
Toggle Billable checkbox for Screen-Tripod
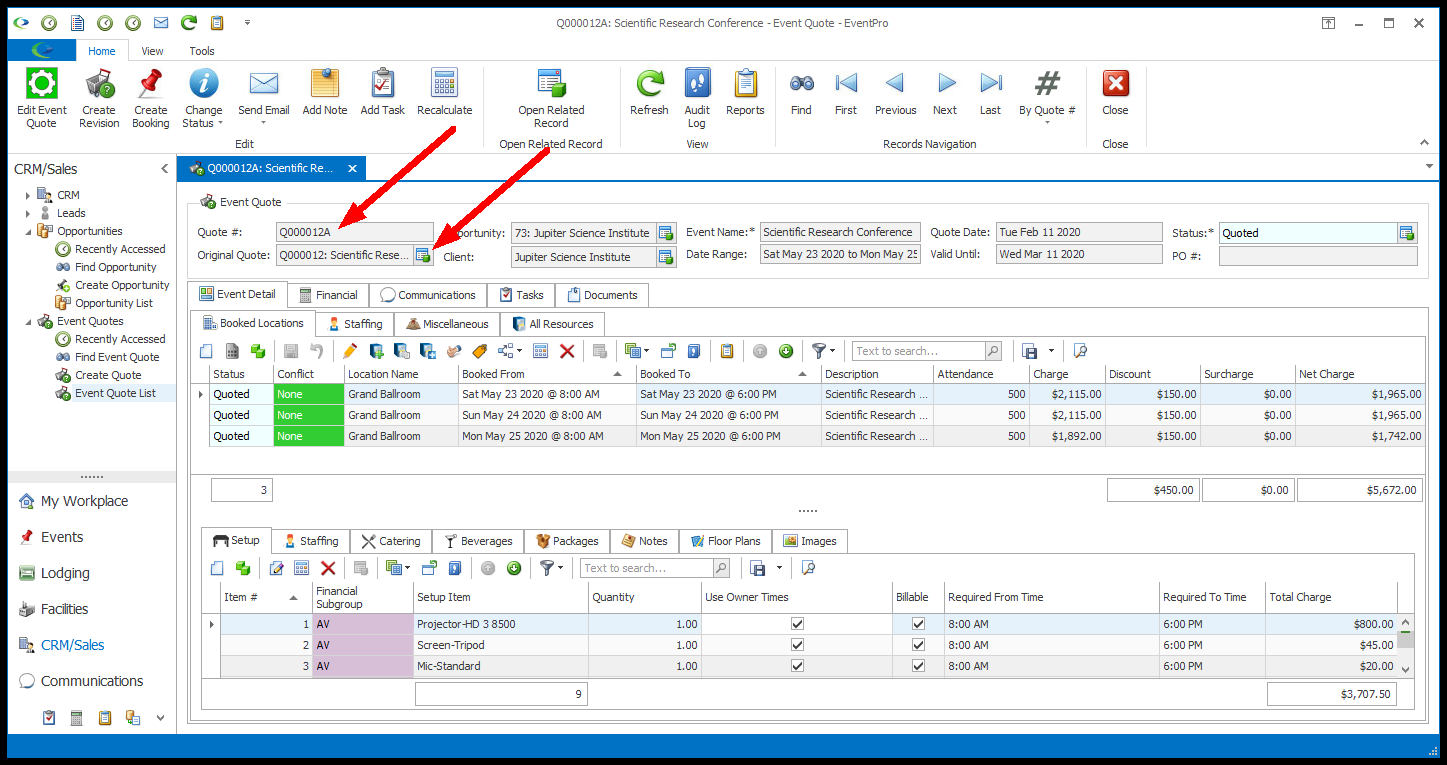918,645
